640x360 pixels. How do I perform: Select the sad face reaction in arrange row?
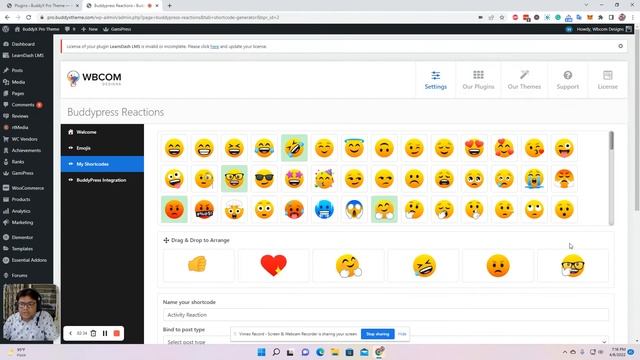coord(498,265)
